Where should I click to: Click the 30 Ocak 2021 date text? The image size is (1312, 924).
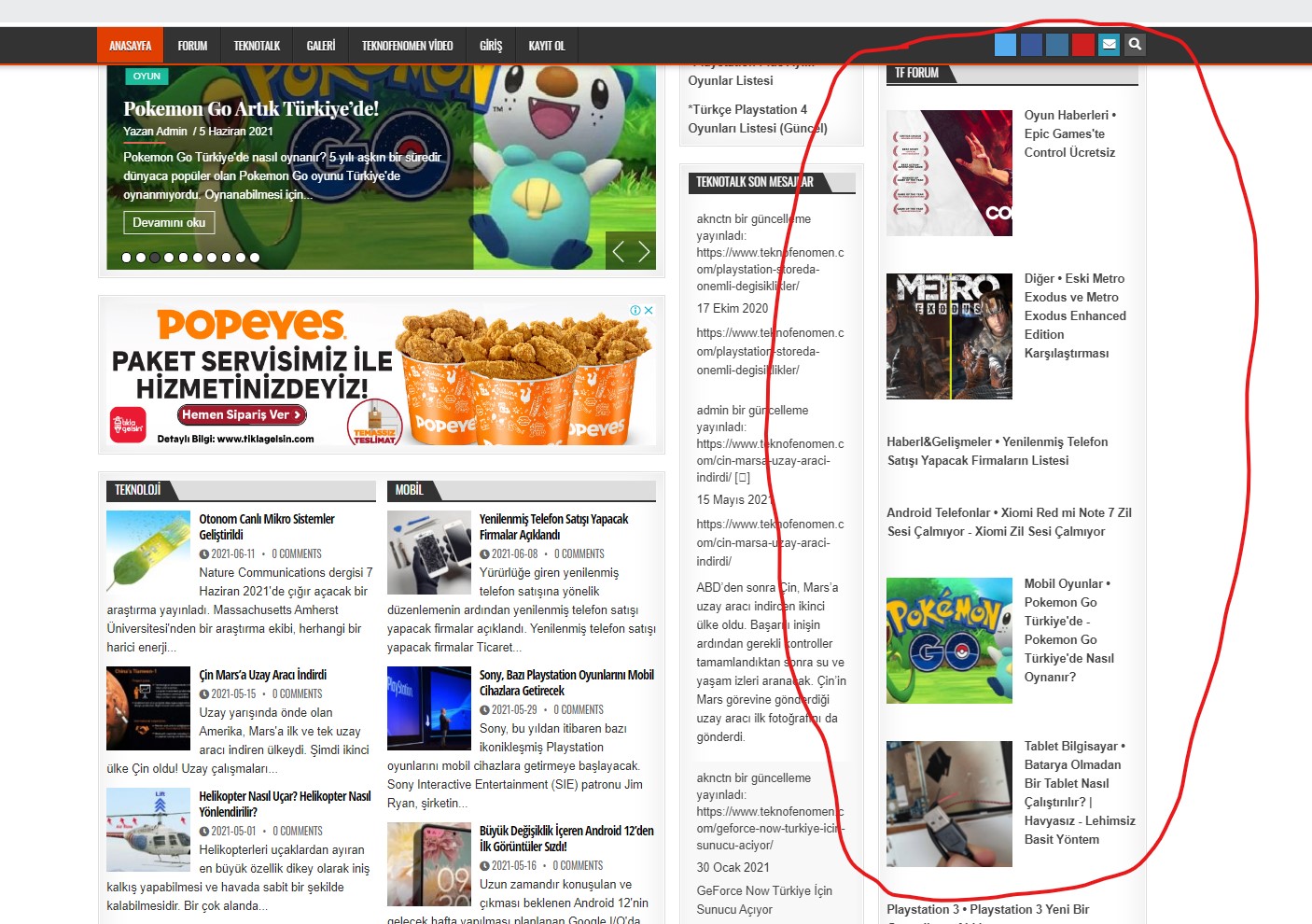click(x=733, y=867)
